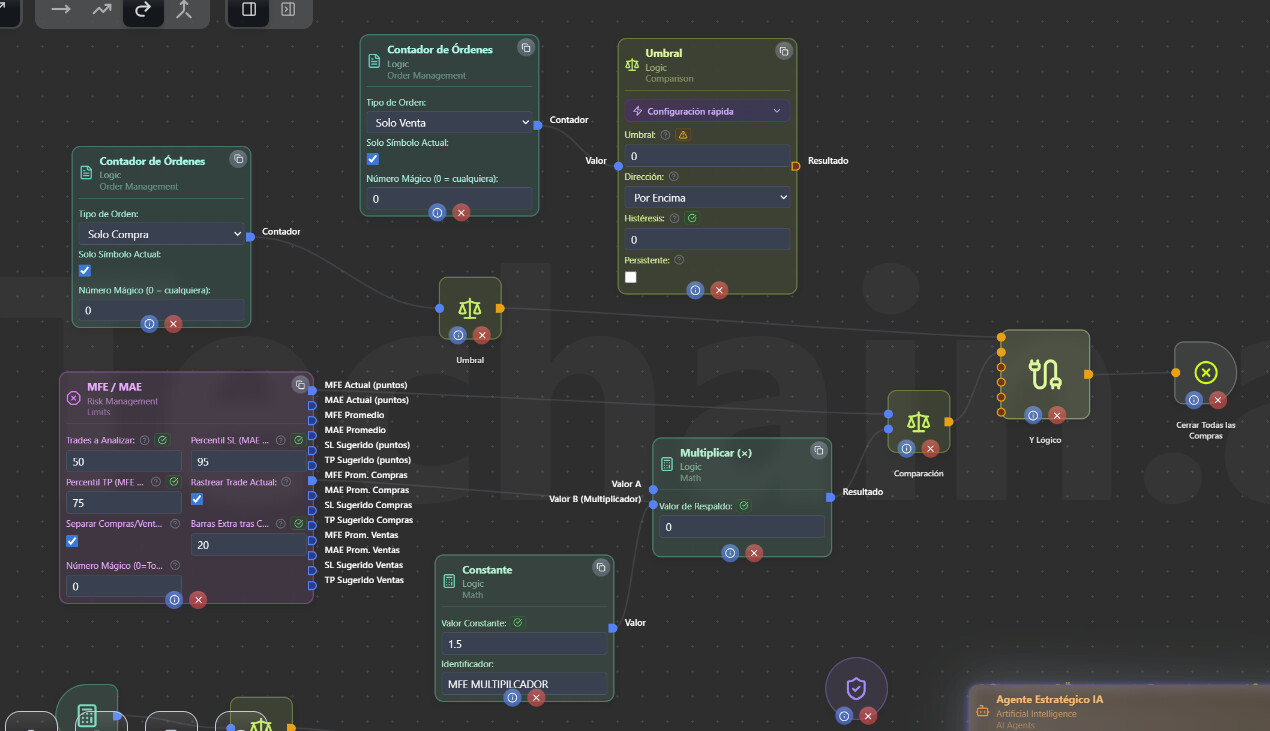Open the Solo Compra order type dropdown
The image size is (1270, 731).
[x=162, y=234]
